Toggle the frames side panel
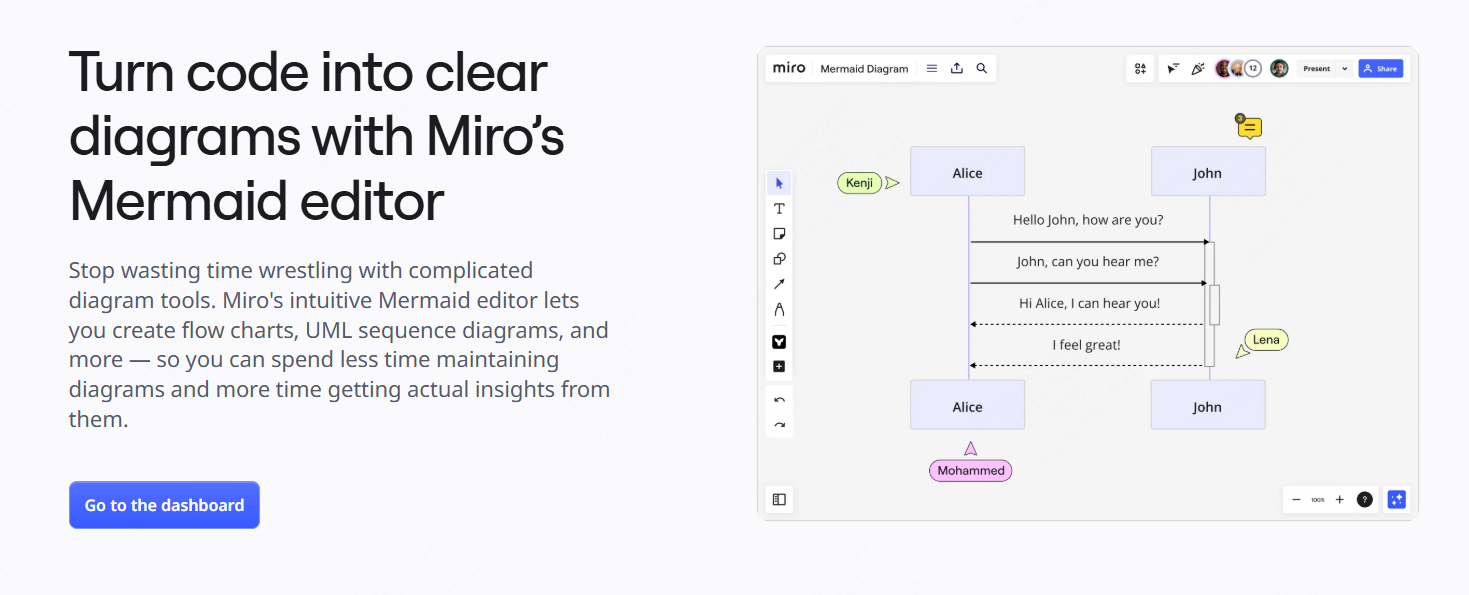Image resolution: width=1469 pixels, height=595 pixels. tap(780, 499)
